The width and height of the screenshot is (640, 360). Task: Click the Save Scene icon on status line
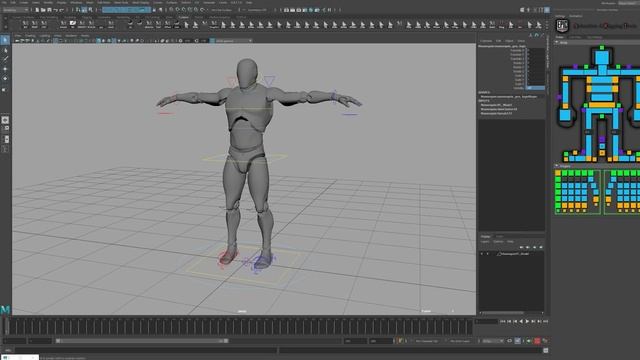[x=48, y=10]
